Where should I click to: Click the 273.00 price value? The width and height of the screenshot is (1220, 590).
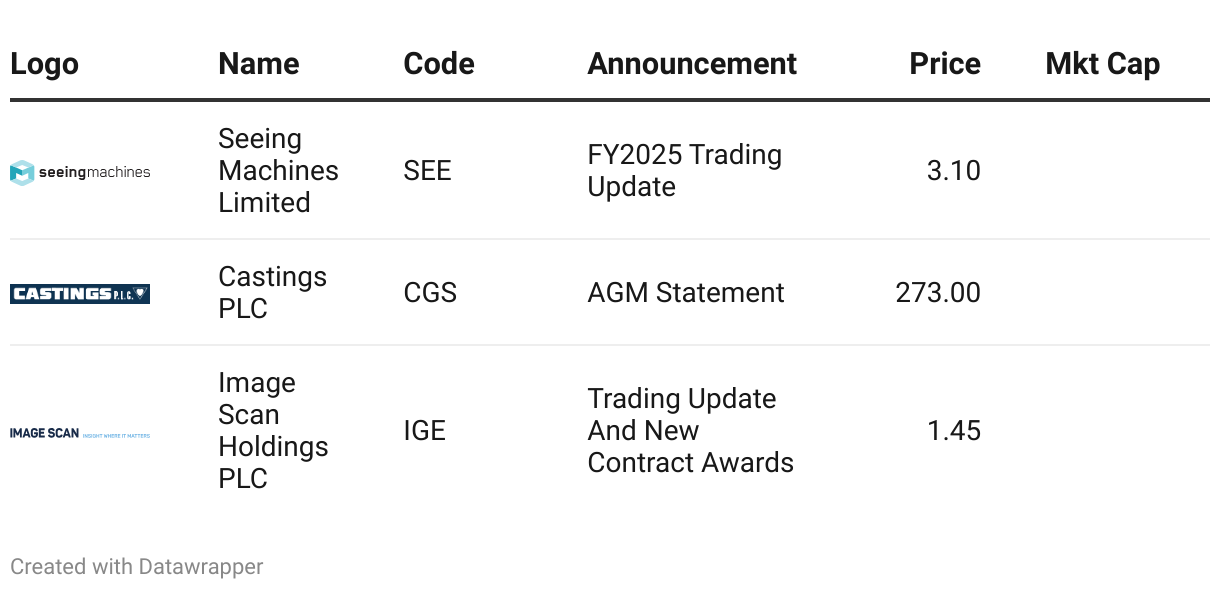pyautogui.click(x=938, y=293)
